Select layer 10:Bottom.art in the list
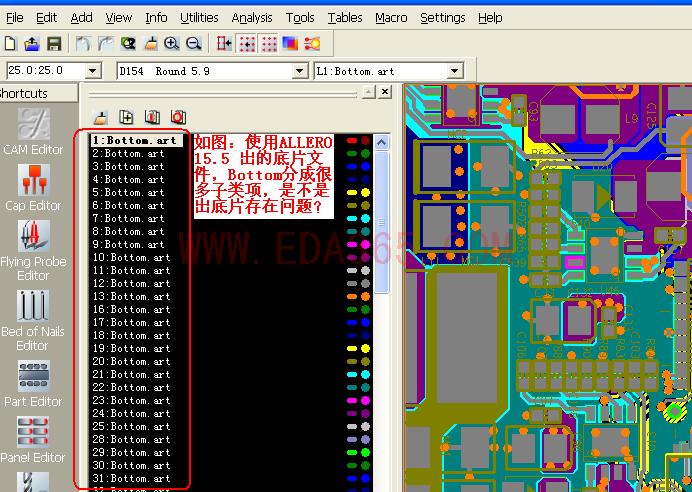Viewport: 692px width, 492px height. coord(130,258)
